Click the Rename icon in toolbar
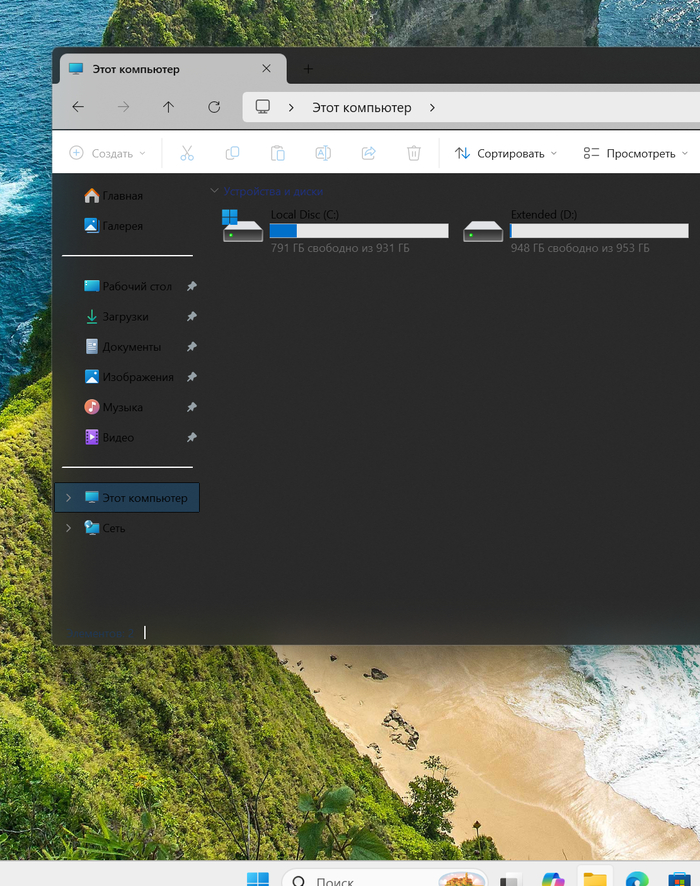Screen dimensions: 700x886 pos(323,153)
